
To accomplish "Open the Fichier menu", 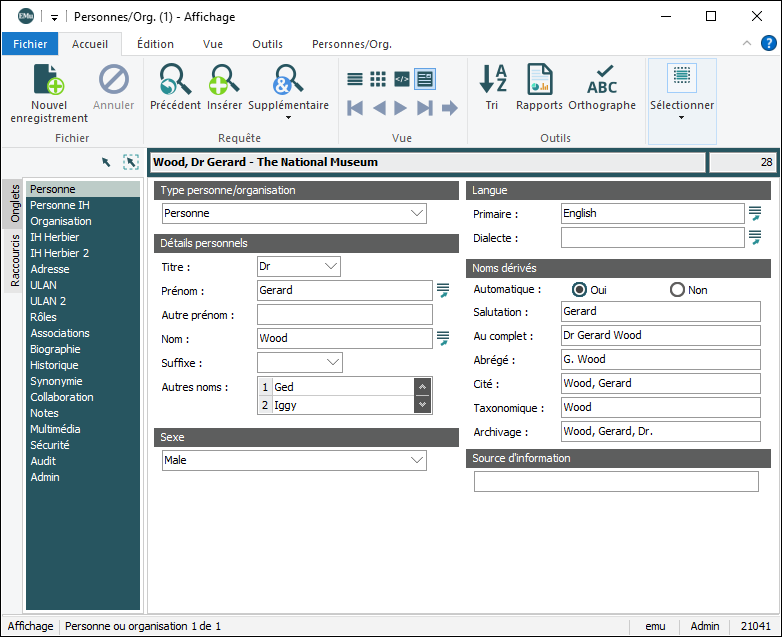I will [30, 44].
